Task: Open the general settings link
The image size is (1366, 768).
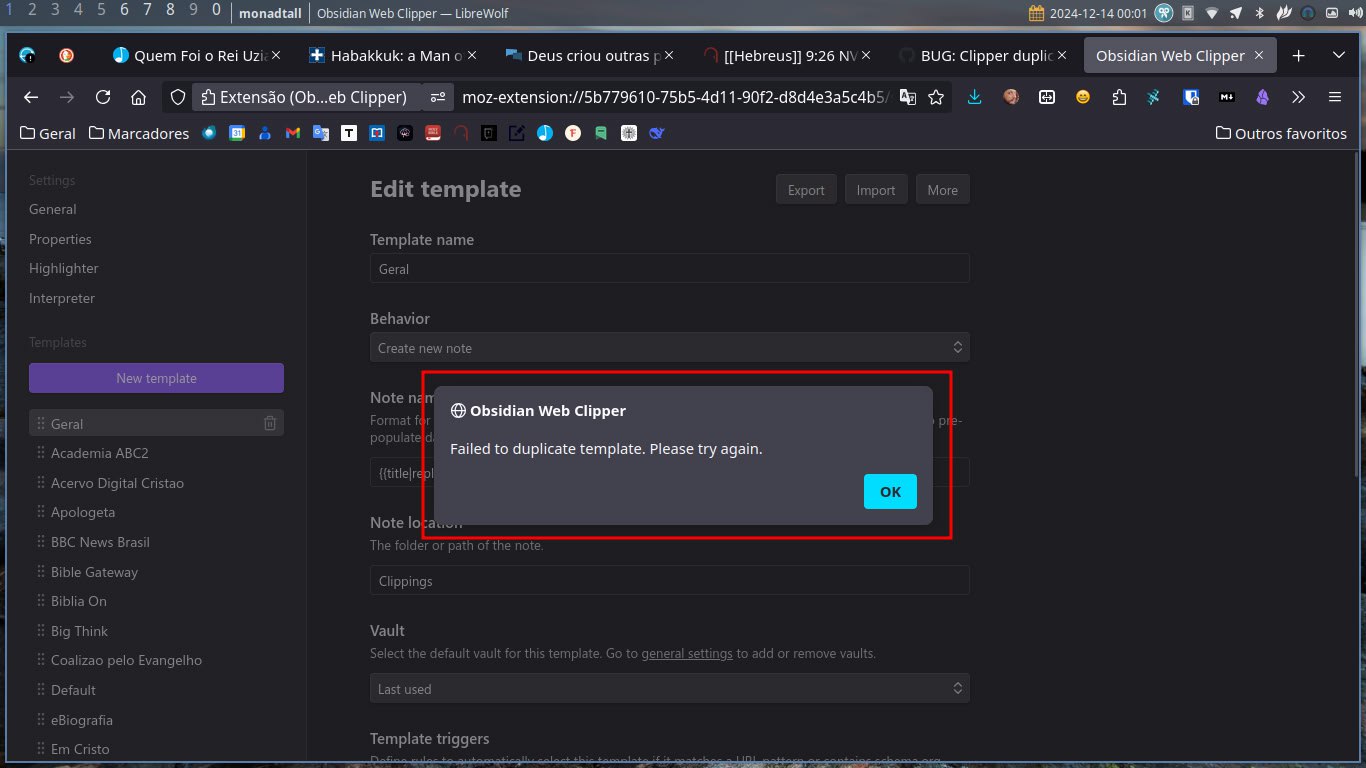Action: 687,653
